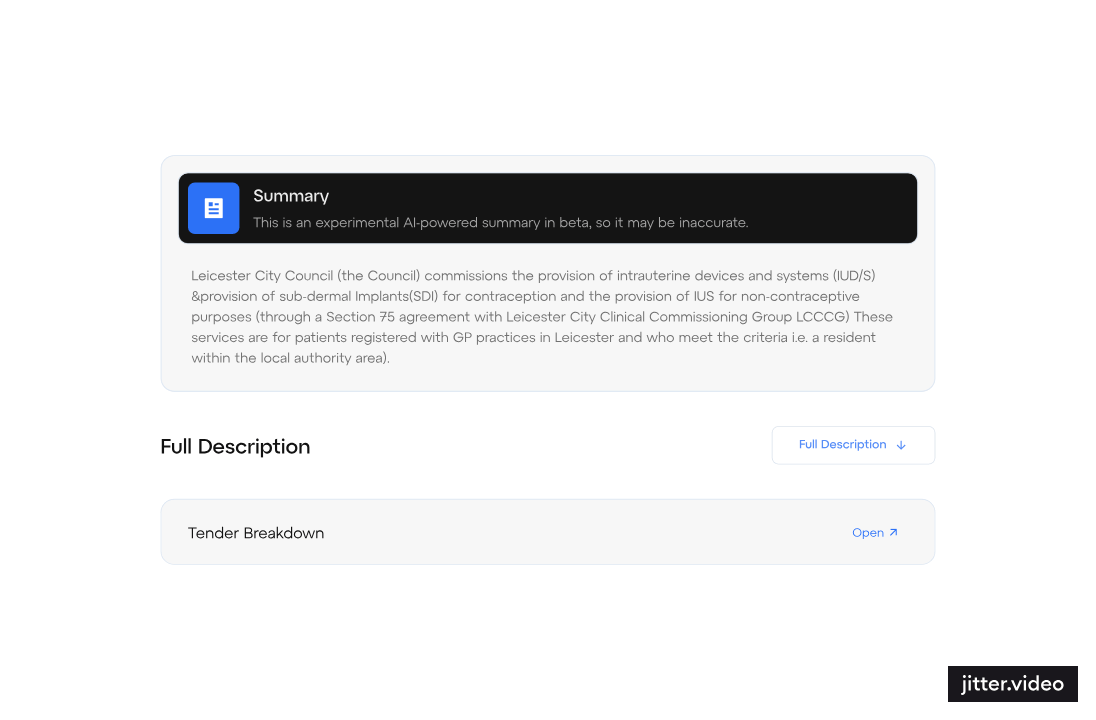Click the Summary heading title

(x=291, y=196)
